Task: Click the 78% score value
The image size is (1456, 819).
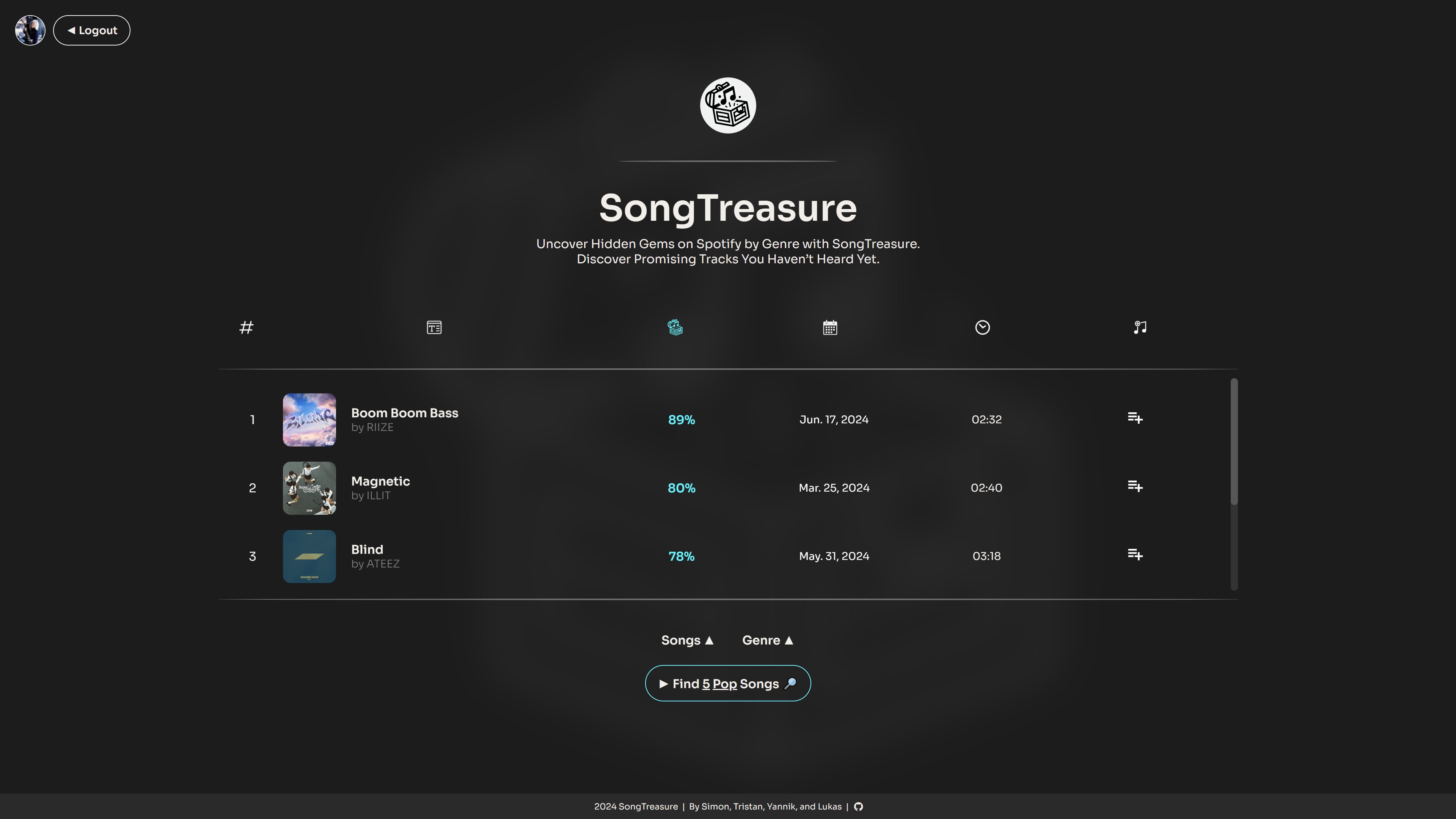Action: click(x=681, y=557)
